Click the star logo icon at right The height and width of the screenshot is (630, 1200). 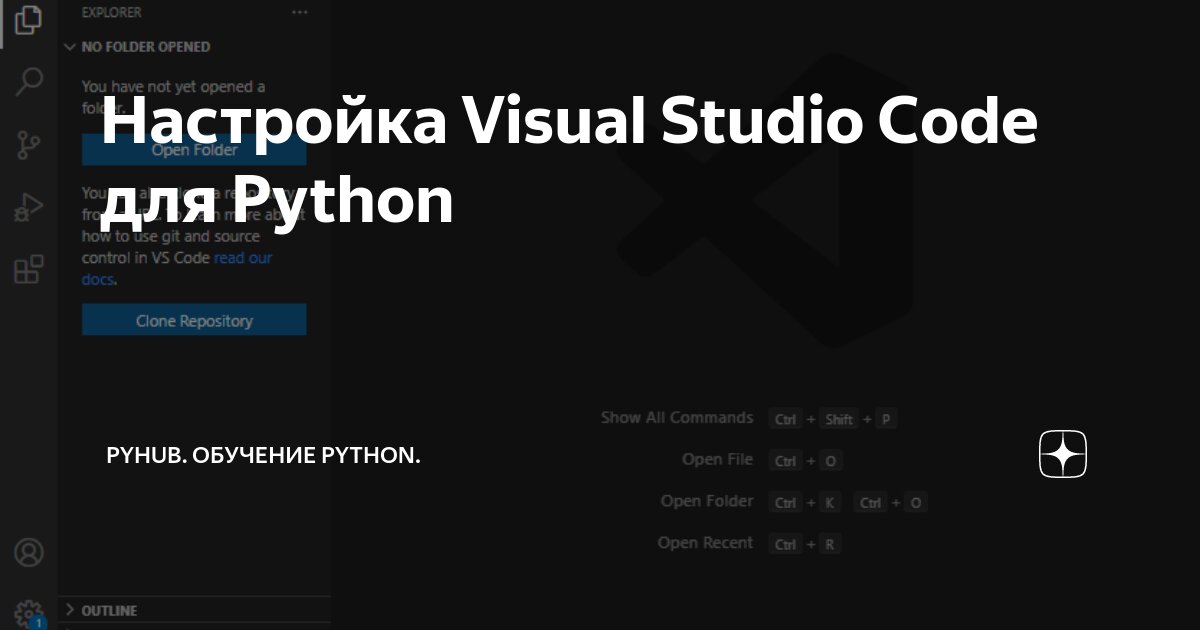(x=1063, y=455)
